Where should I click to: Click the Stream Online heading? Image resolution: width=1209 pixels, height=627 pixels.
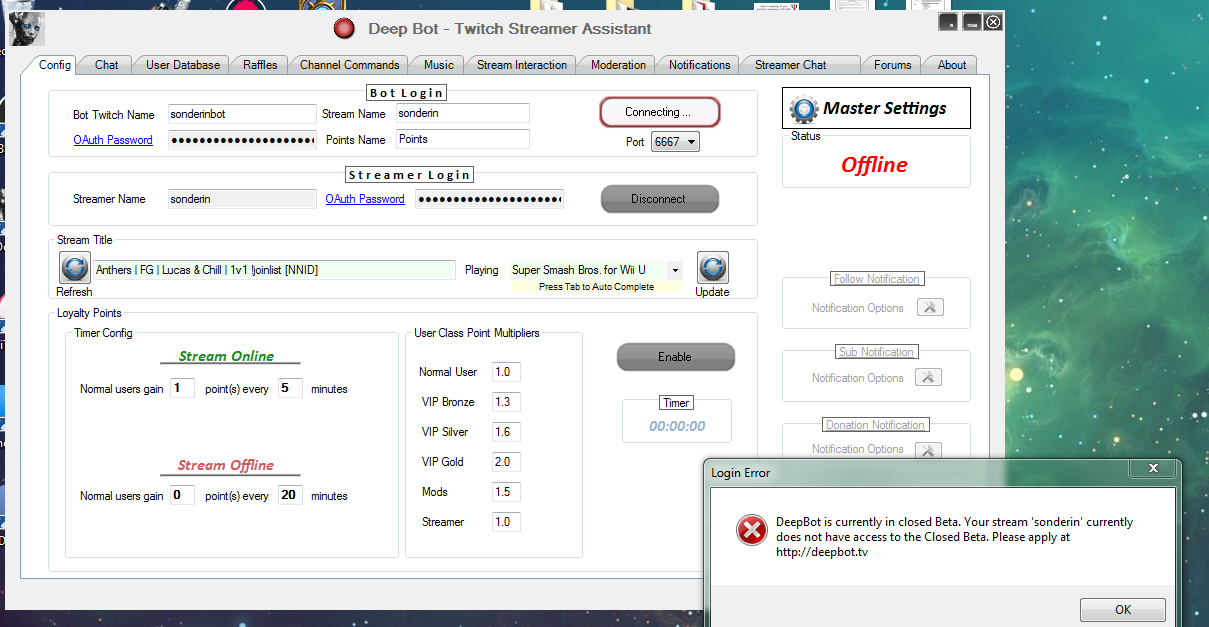(226, 356)
